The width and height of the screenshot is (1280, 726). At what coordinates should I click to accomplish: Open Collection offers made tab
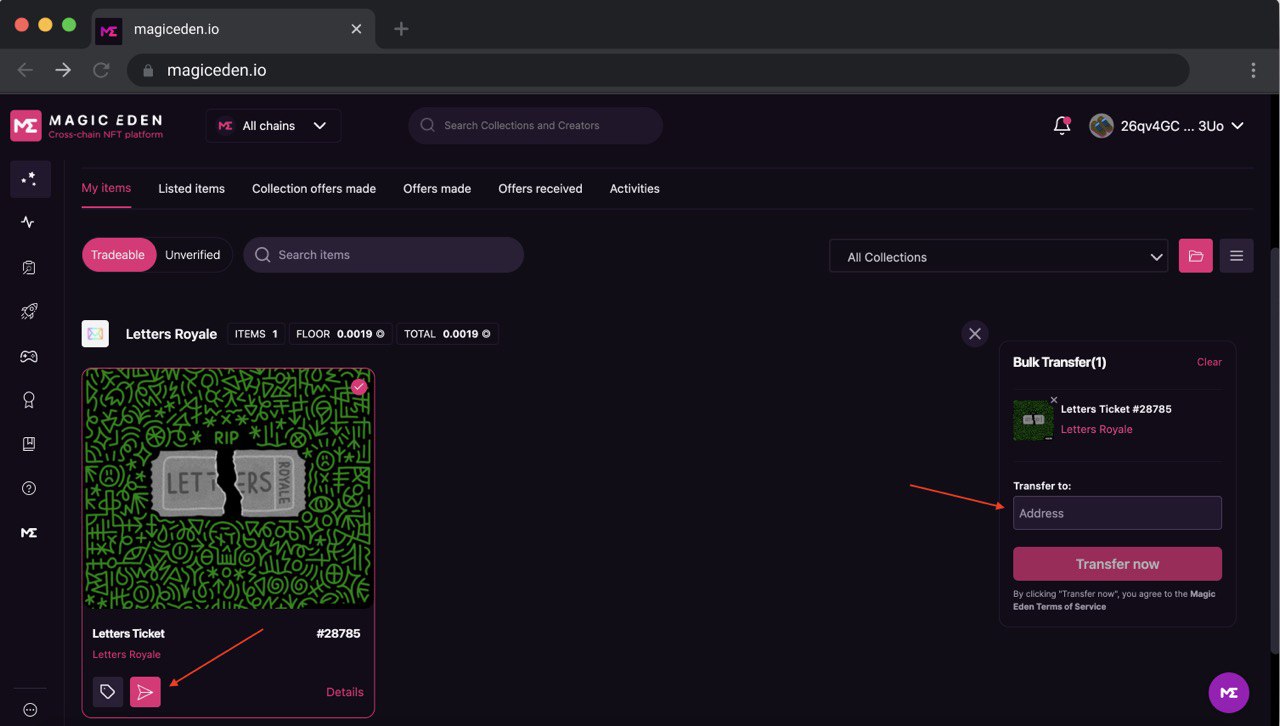tap(314, 188)
